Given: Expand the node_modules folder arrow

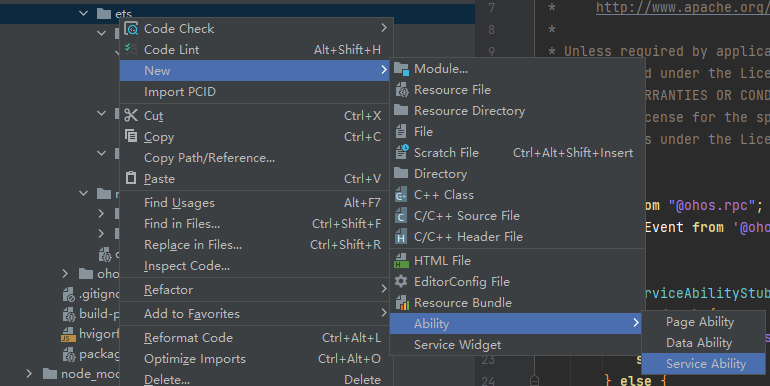Looking at the screenshot, I should [29, 374].
